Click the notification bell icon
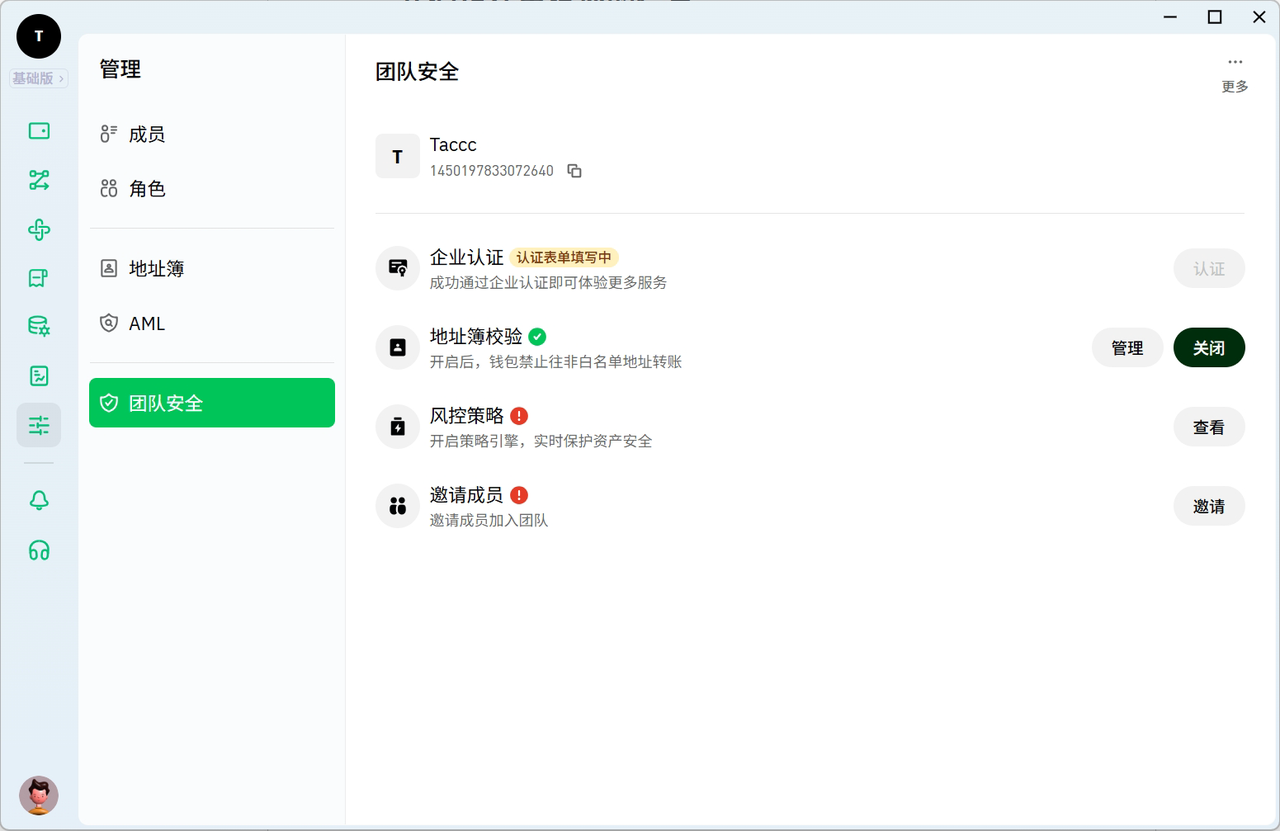This screenshot has width=1280, height=831. (39, 501)
